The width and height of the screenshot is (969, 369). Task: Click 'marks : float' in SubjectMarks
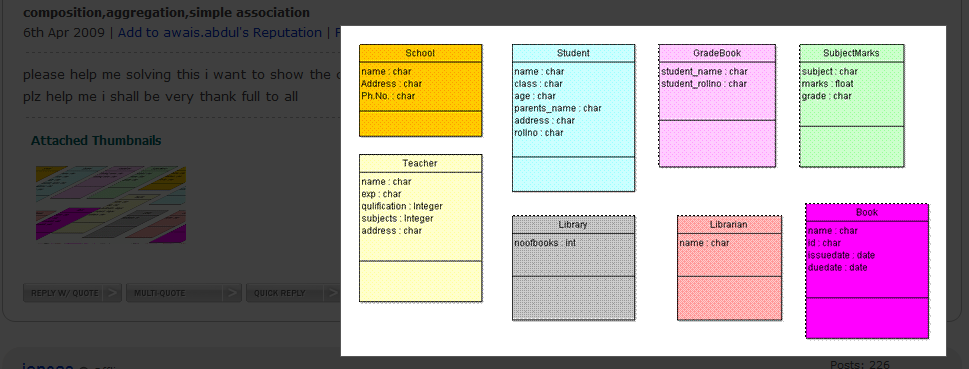click(x=826, y=83)
